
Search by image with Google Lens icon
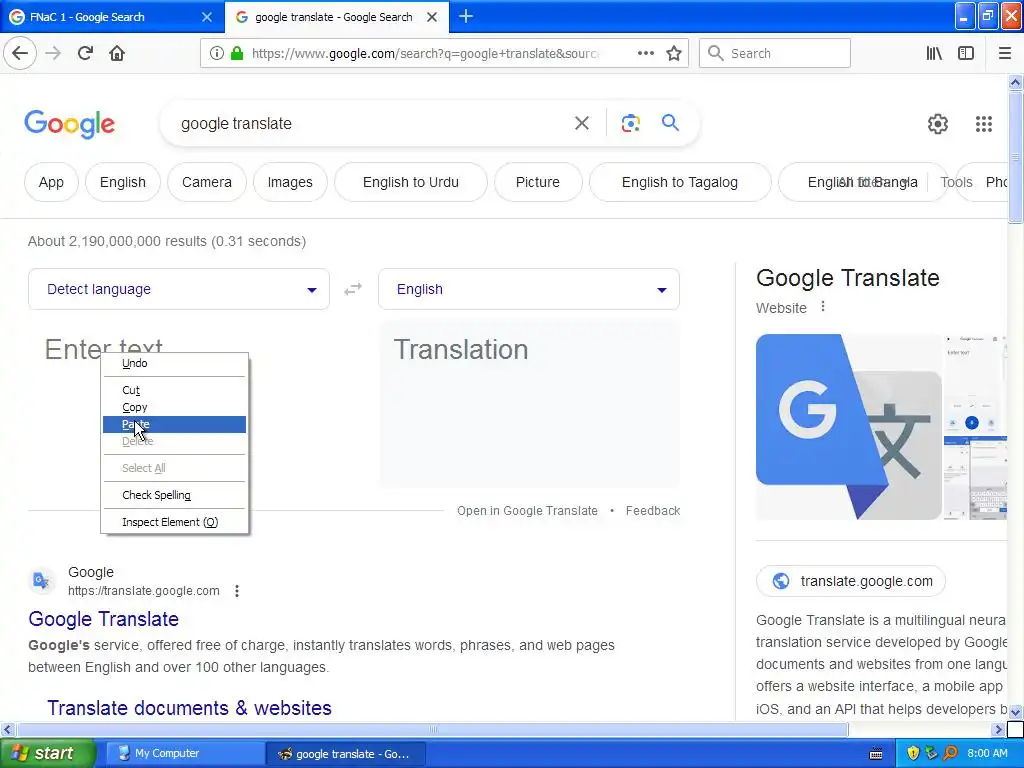coord(630,123)
